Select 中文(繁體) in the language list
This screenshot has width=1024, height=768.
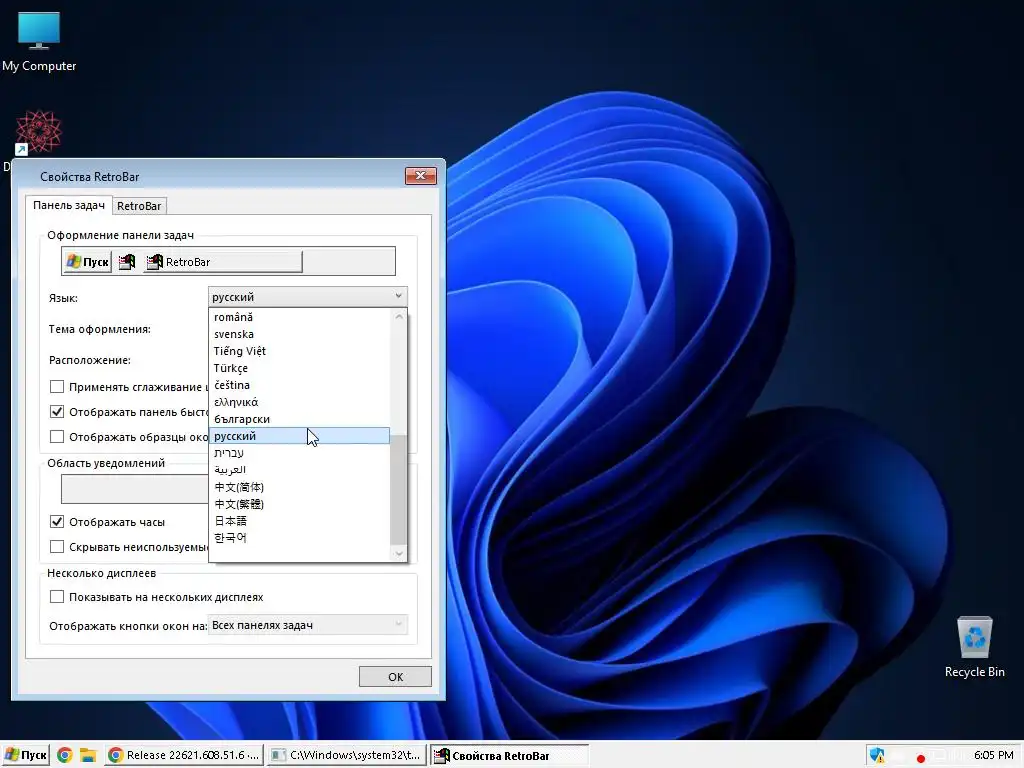[299, 504]
